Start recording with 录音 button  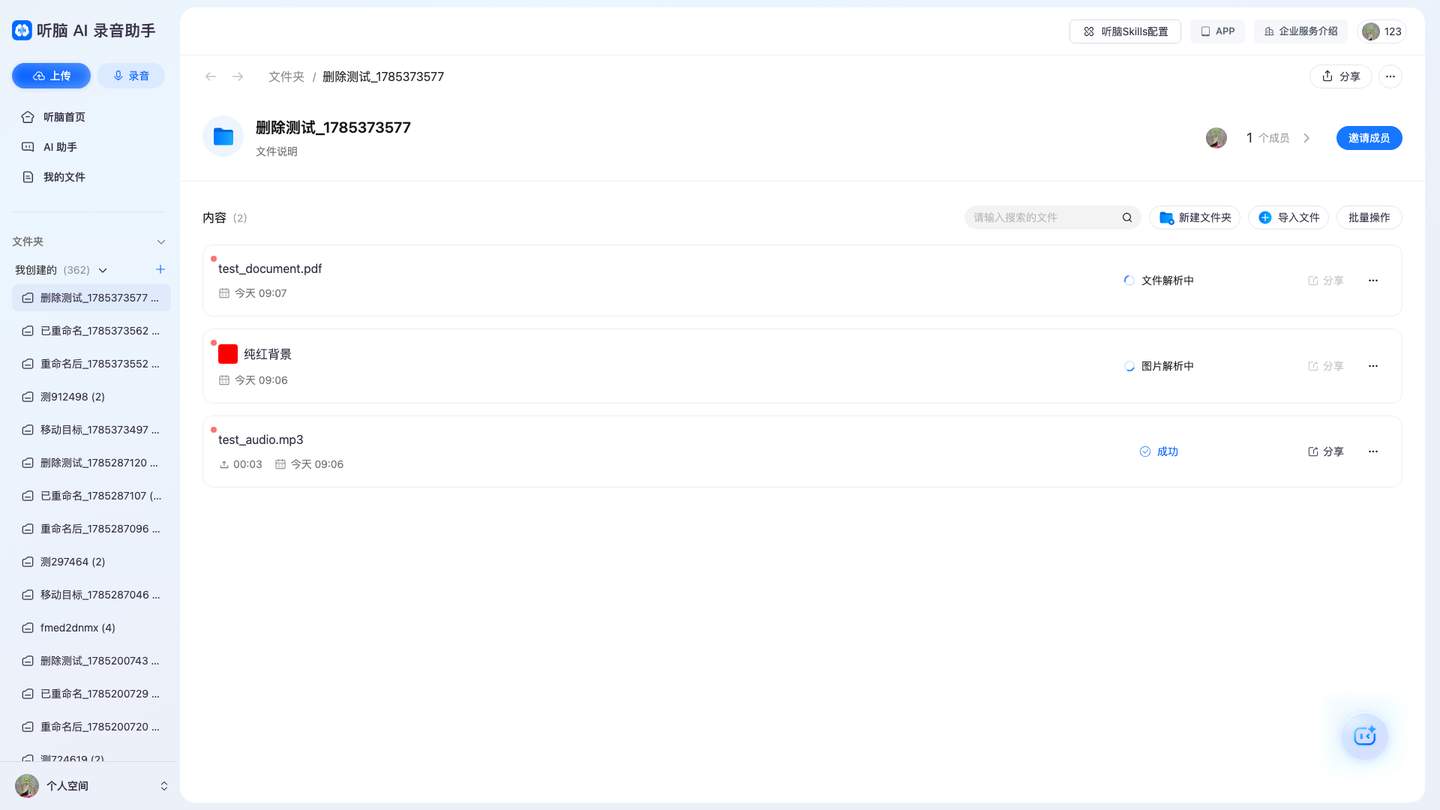131,76
